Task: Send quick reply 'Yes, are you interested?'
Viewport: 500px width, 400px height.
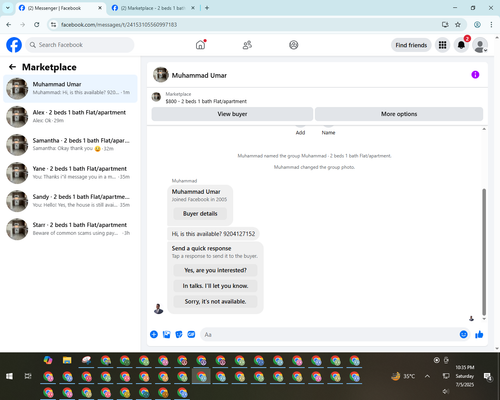Action: (215, 270)
